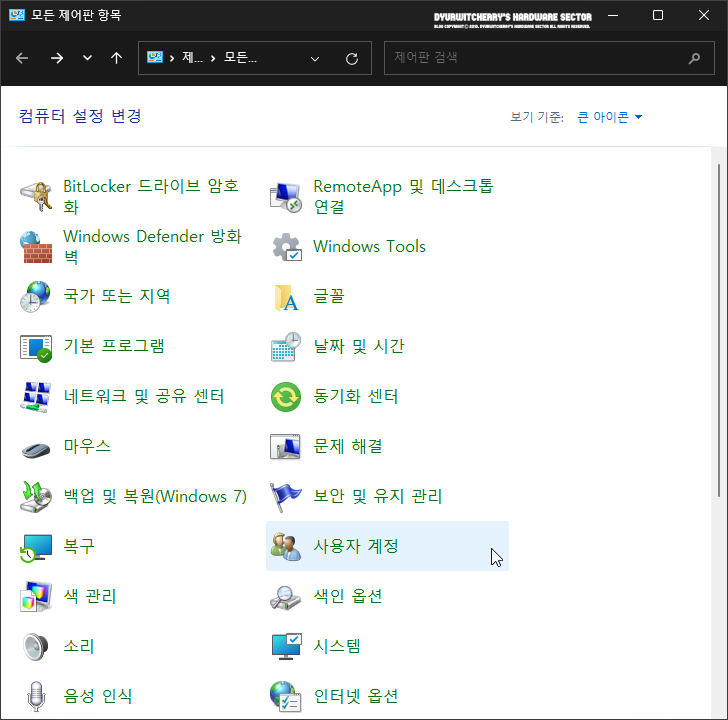Click the 네트워크 및 공유 센터 icon
The image size is (728, 720).
[x=36, y=397]
